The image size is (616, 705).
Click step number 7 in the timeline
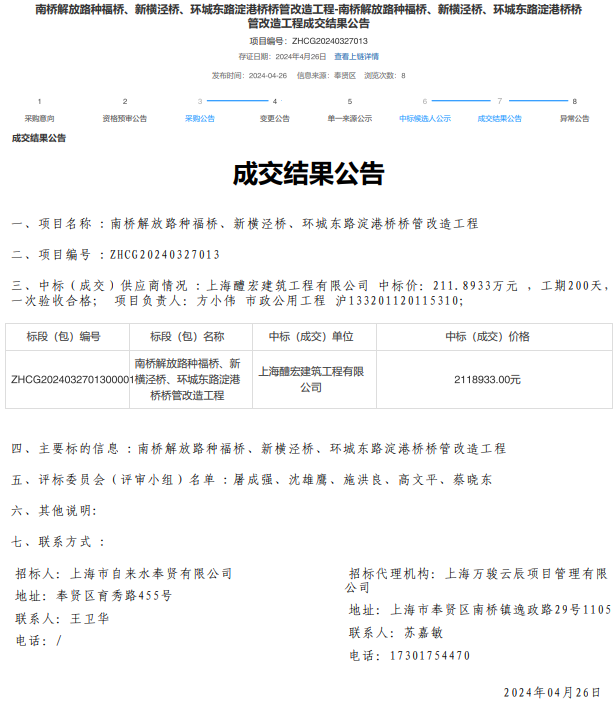click(500, 101)
